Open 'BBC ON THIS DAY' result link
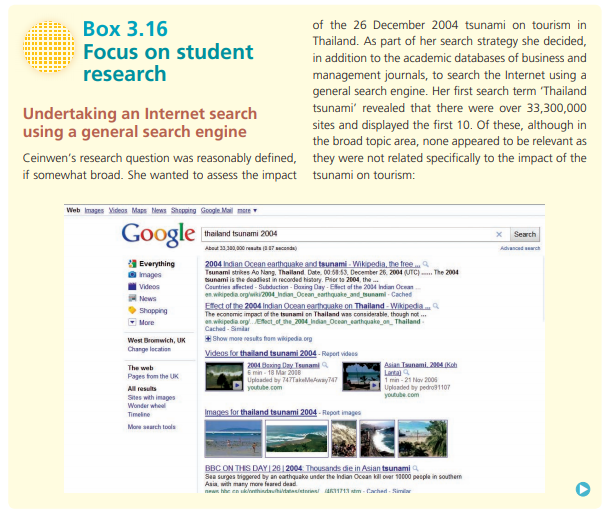Viewport: 603px width, 509px height. pos(308,468)
